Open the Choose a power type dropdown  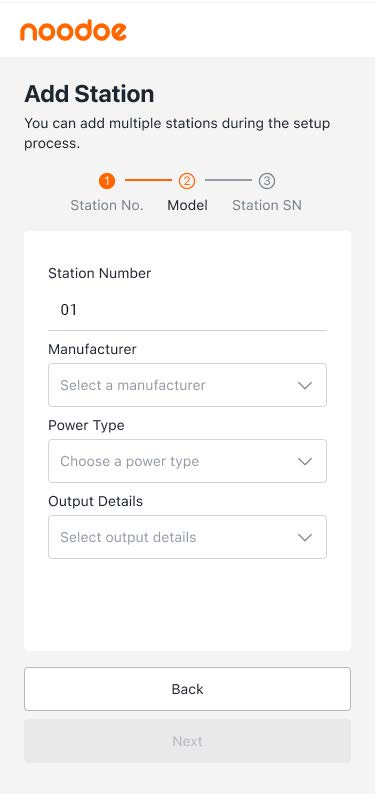click(187, 461)
